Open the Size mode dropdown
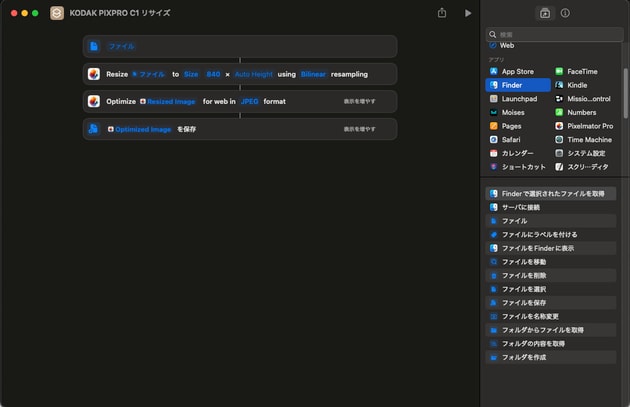630x407 pixels. pos(190,74)
